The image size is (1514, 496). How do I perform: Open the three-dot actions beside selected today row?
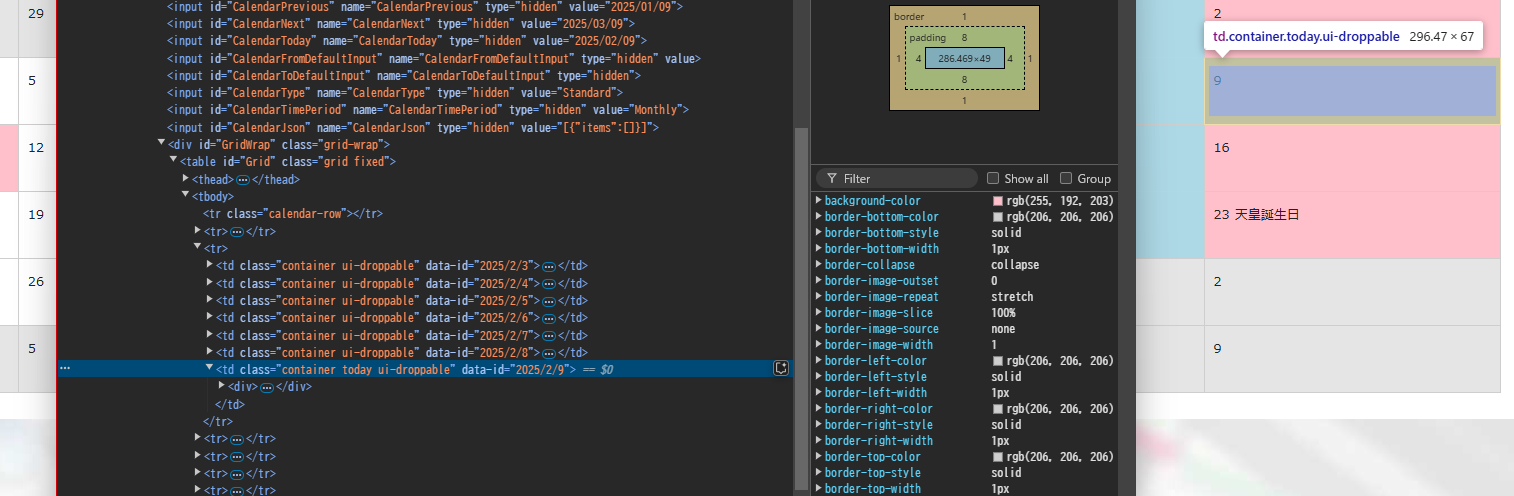click(x=65, y=369)
